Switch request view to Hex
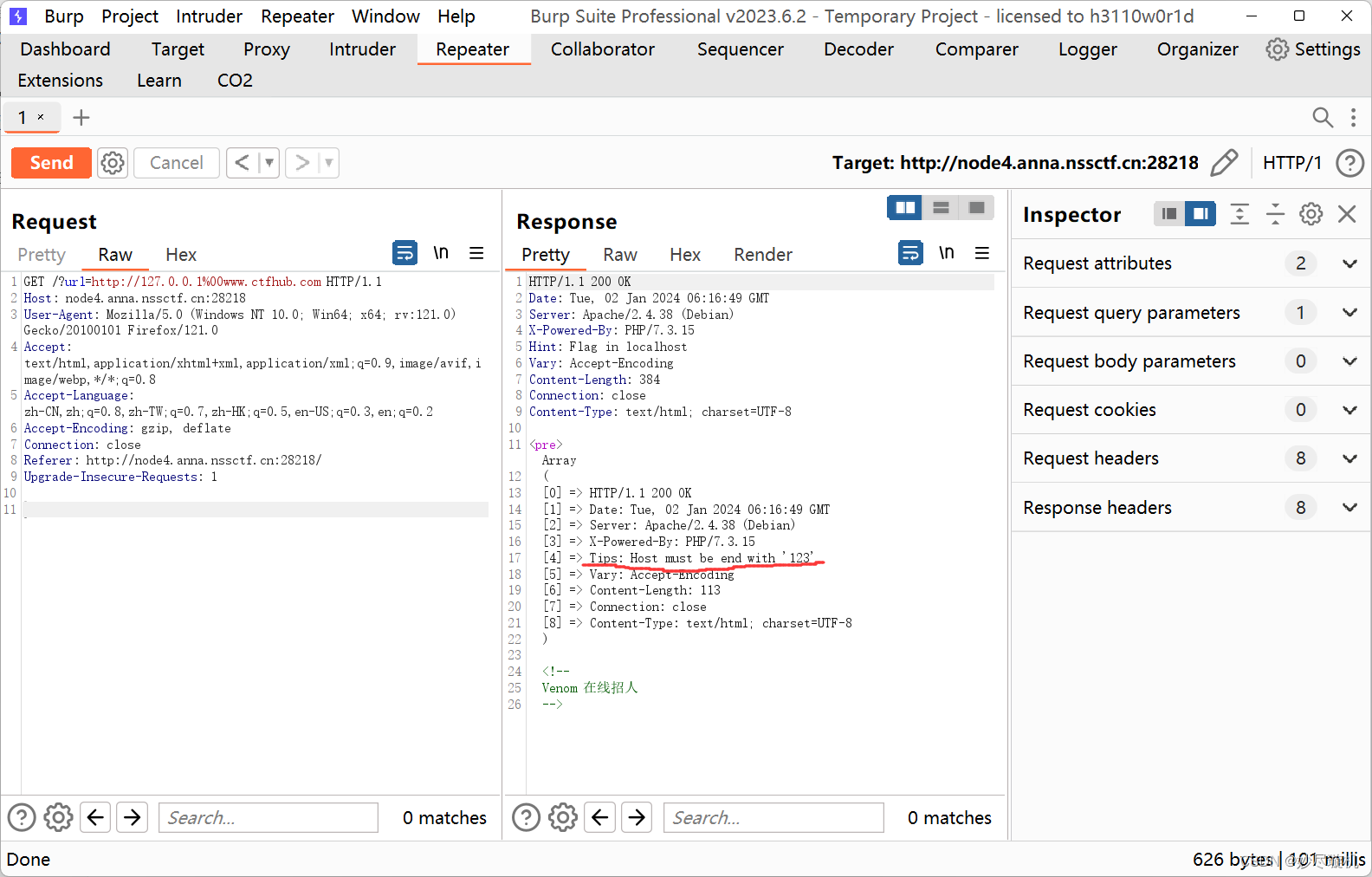 tap(181, 255)
